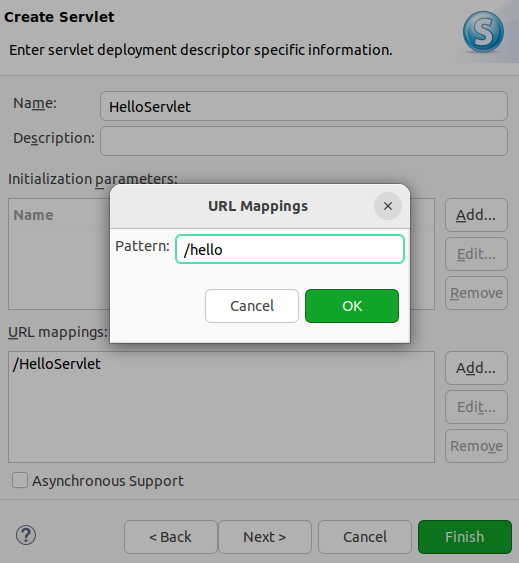Open help via question mark icon
This screenshot has height=563, width=519.
click(26, 535)
